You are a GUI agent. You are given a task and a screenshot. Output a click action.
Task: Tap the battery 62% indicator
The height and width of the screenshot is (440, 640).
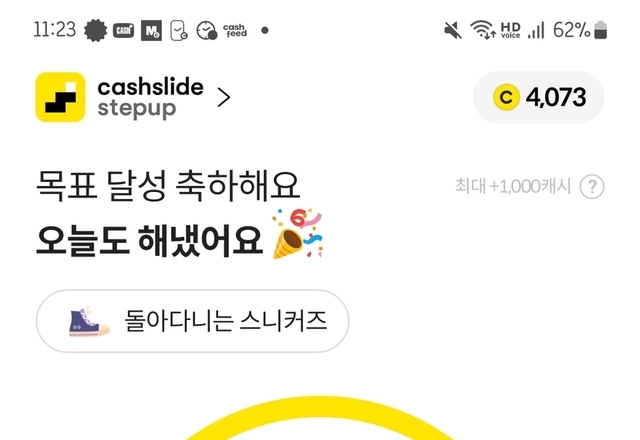pyautogui.click(x=580, y=30)
